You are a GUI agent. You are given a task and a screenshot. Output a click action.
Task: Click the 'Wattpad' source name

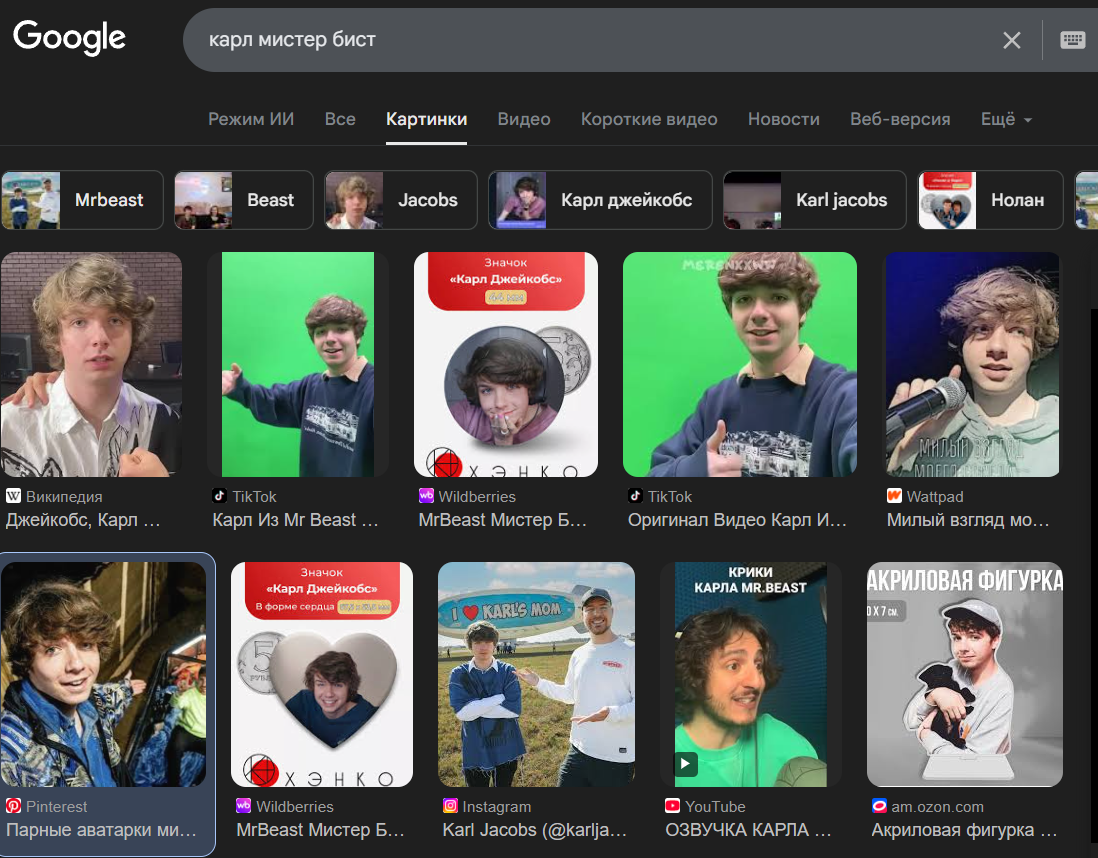tap(935, 497)
